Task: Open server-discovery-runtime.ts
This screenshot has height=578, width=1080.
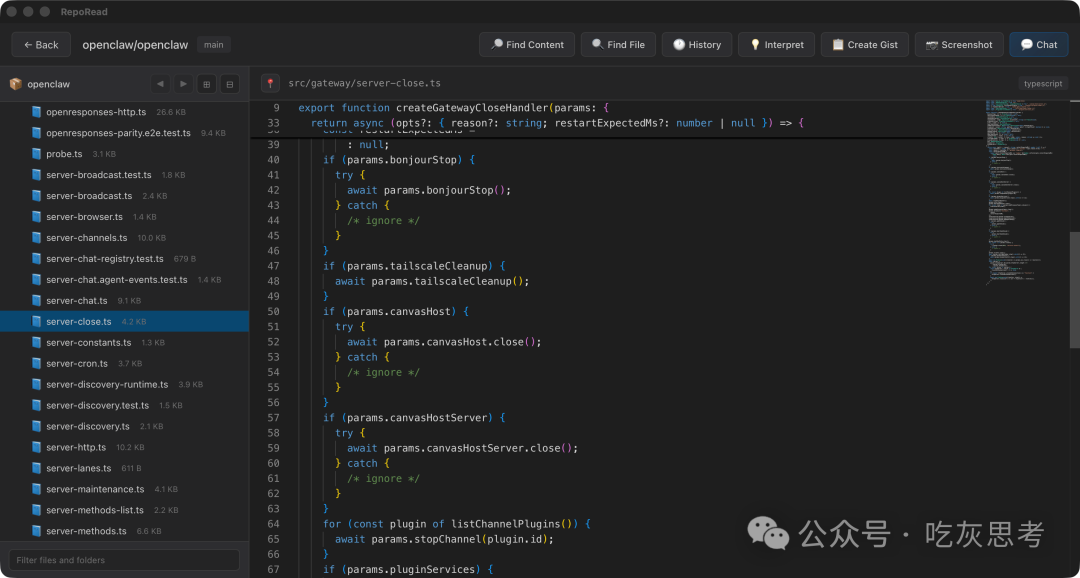Action: [x=125, y=384]
